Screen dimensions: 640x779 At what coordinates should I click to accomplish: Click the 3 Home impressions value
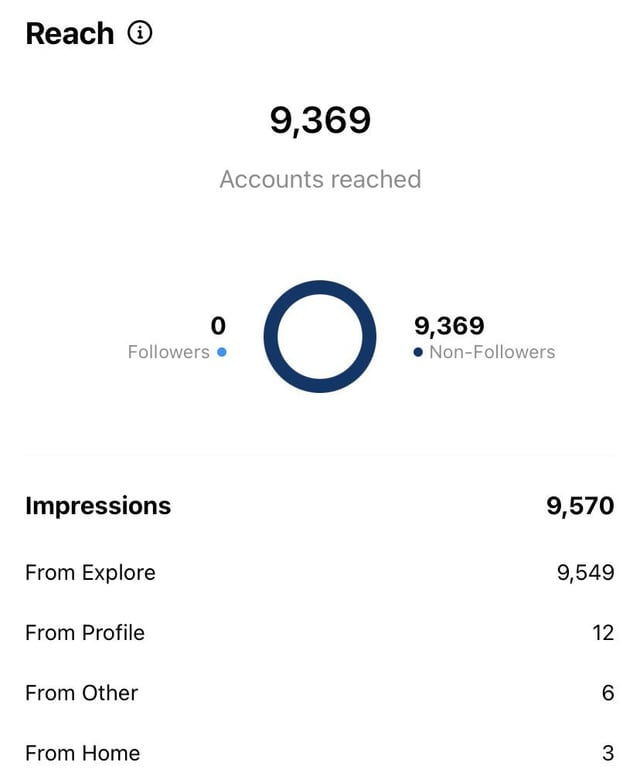pos(608,753)
